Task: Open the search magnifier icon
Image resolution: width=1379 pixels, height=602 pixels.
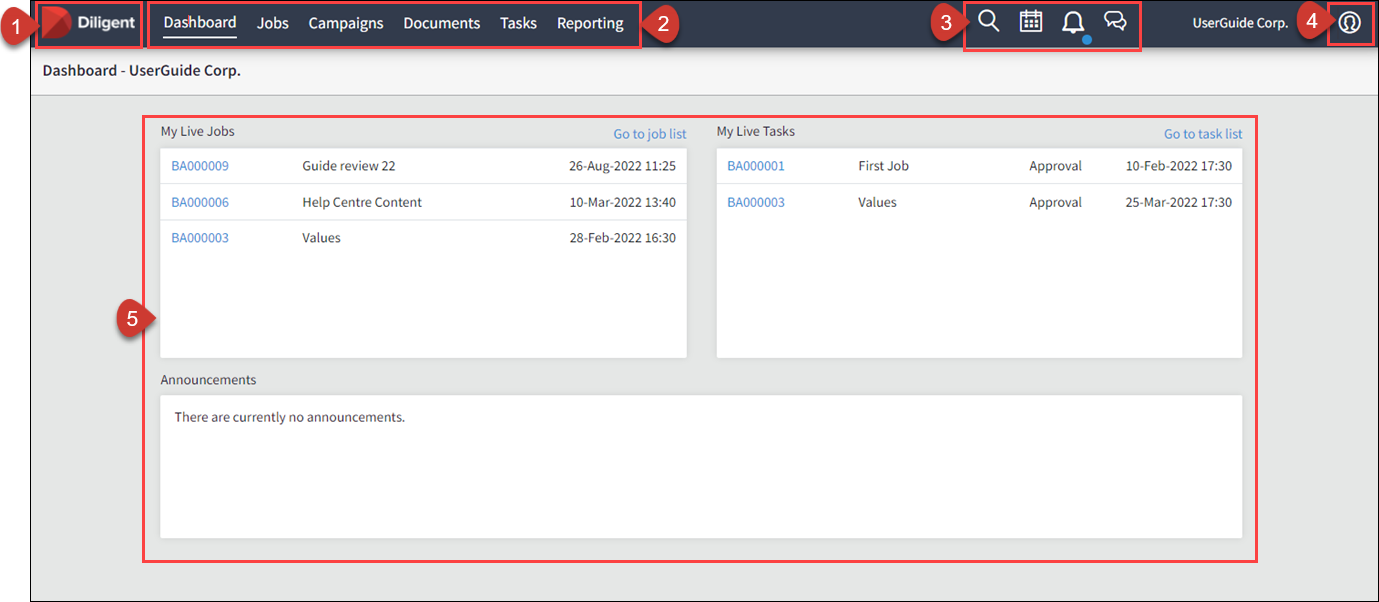Action: pyautogui.click(x=988, y=21)
